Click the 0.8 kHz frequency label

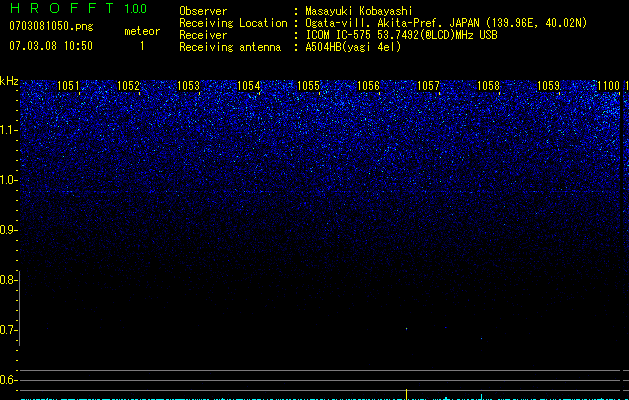coord(8,280)
